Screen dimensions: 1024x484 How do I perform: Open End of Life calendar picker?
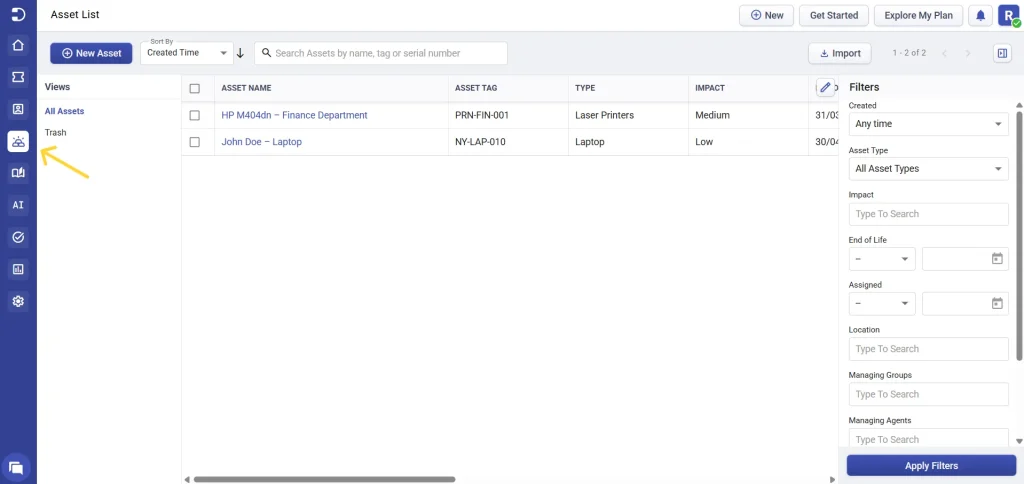point(997,259)
